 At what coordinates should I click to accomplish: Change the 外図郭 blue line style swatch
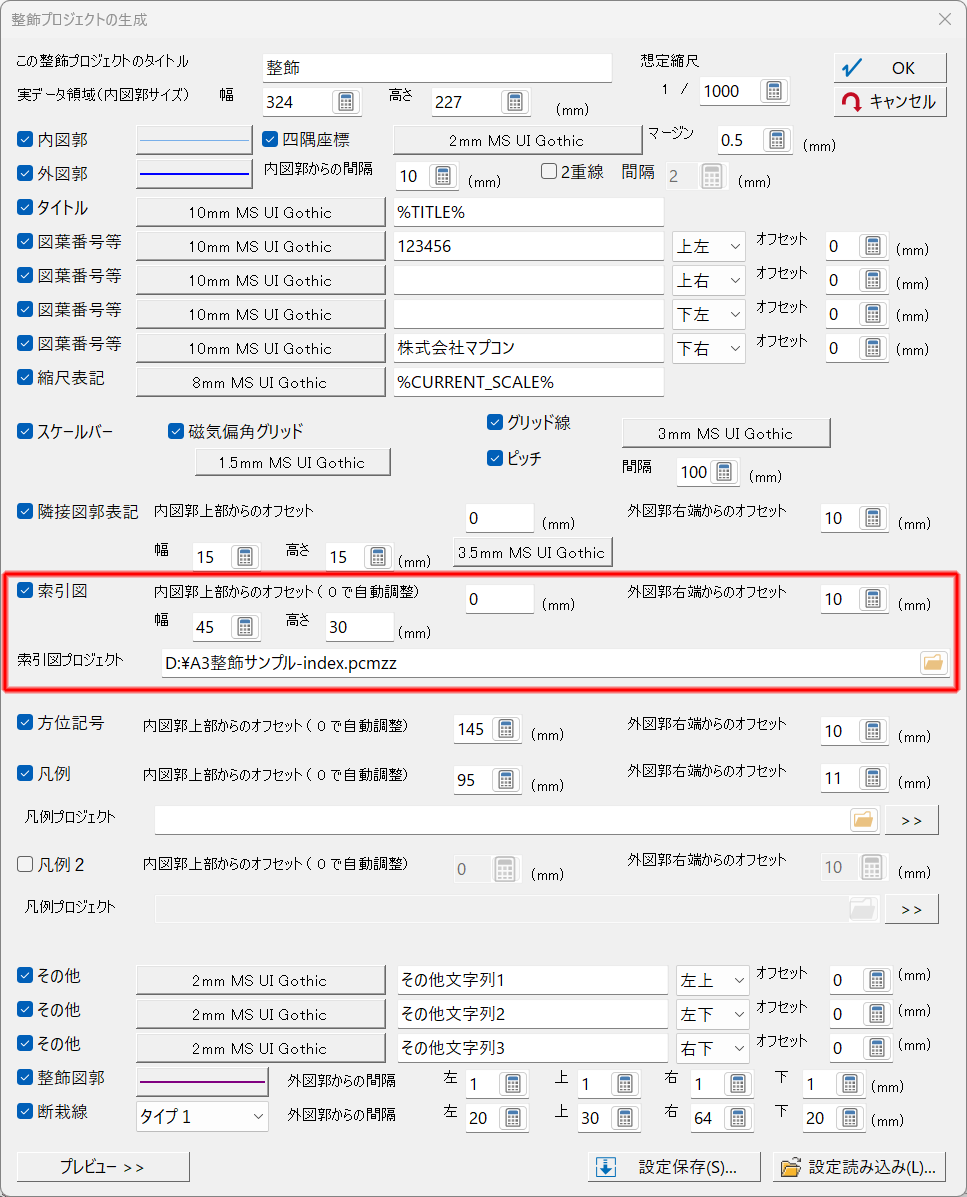pyautogui.click(x=194, y=174)
